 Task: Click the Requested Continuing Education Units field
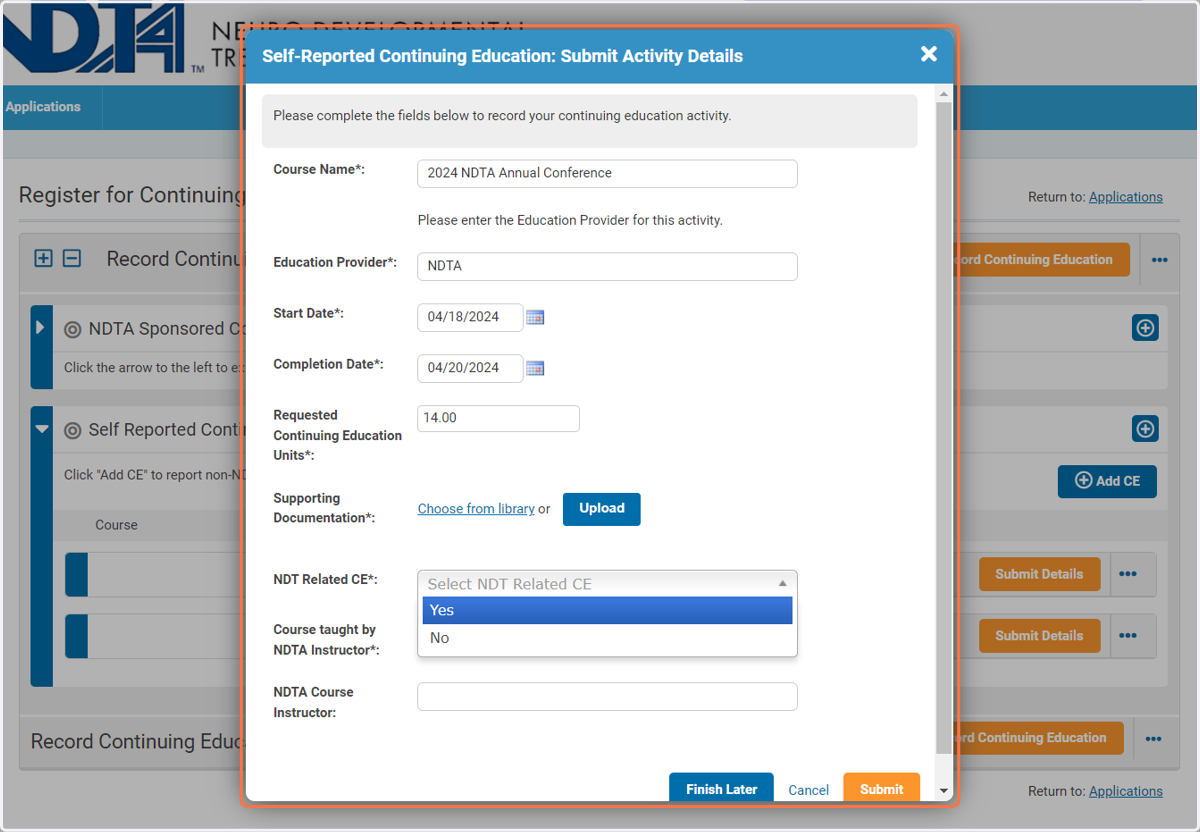coord(498,418)
